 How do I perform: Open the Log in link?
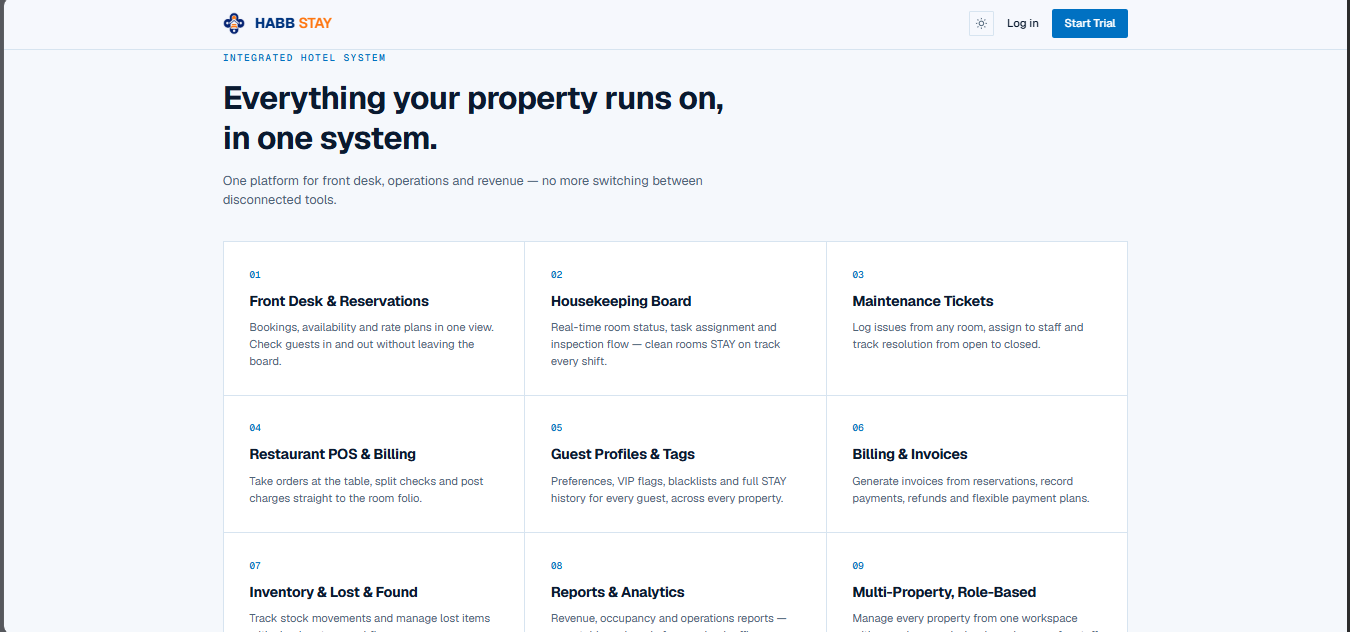click(1022, 23)
